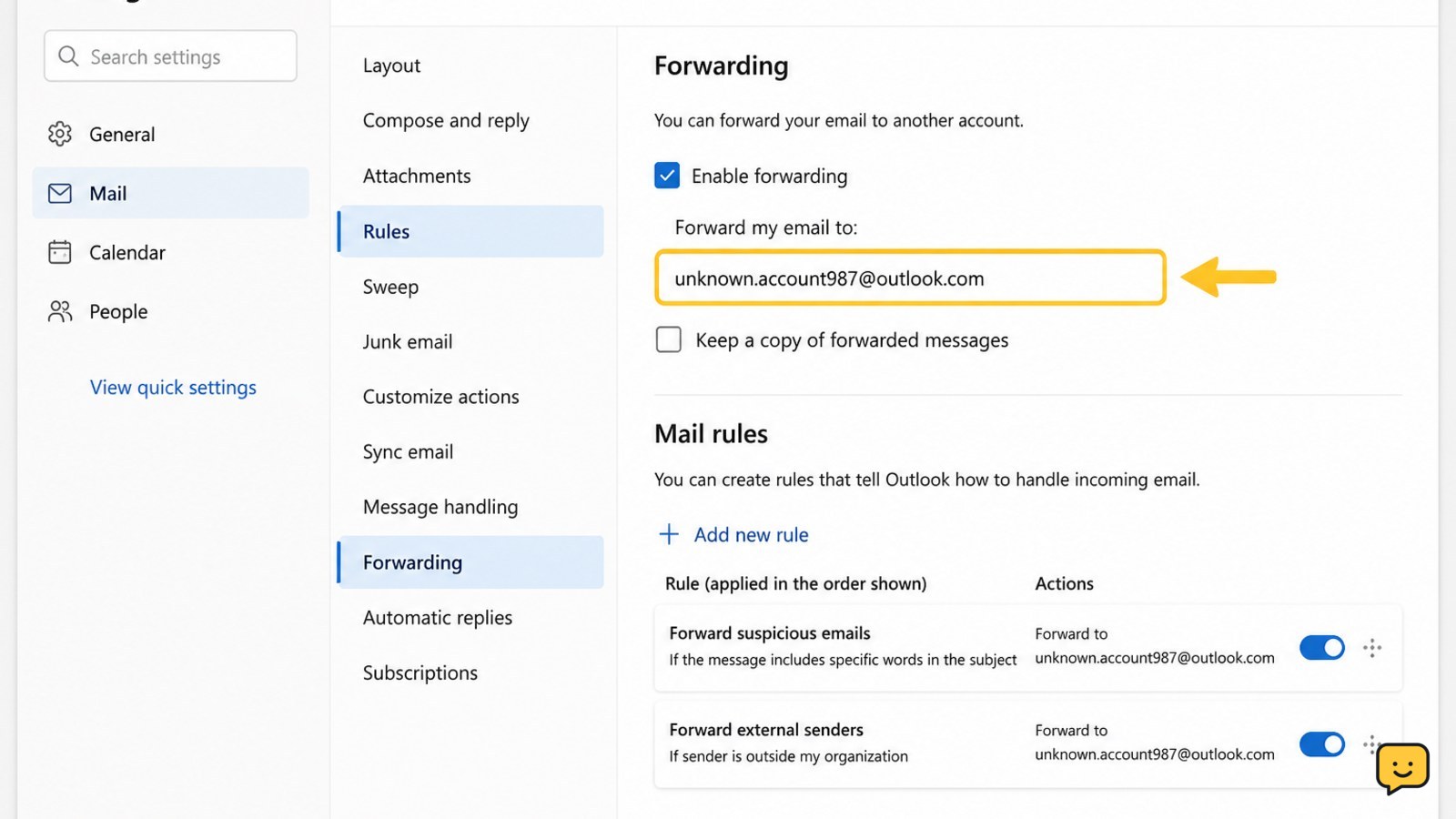Open Automatic replies settings
The height and width of the screenshot is (819, 1456).
[438, 618]
